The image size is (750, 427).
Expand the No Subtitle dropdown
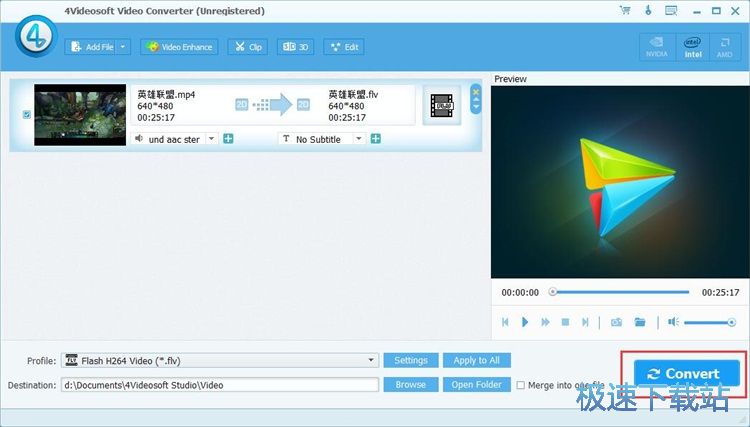pos(359,139)
